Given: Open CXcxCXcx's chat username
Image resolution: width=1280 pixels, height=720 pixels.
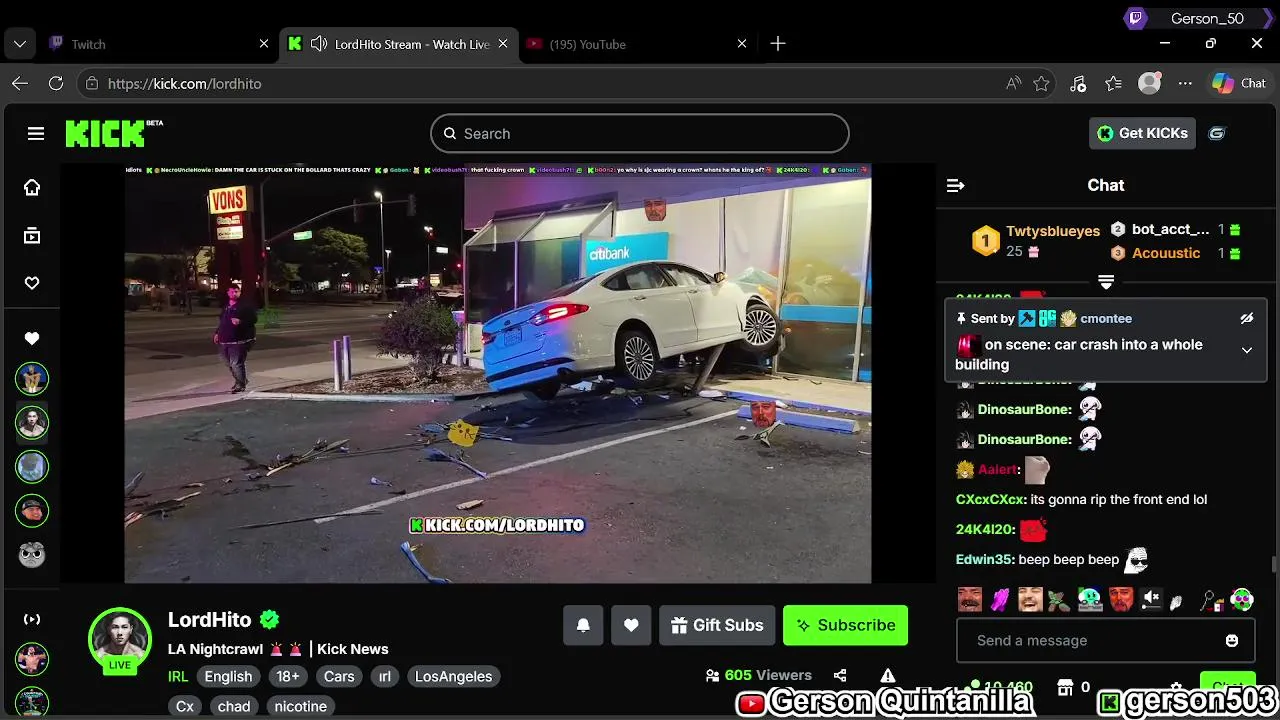Looking at the screenshot, I should (990, 499).
